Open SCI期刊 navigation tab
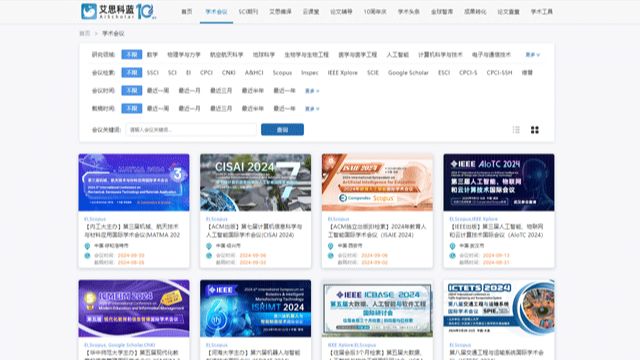Viewport: 640px width, 360px height. tap(248, 12)
